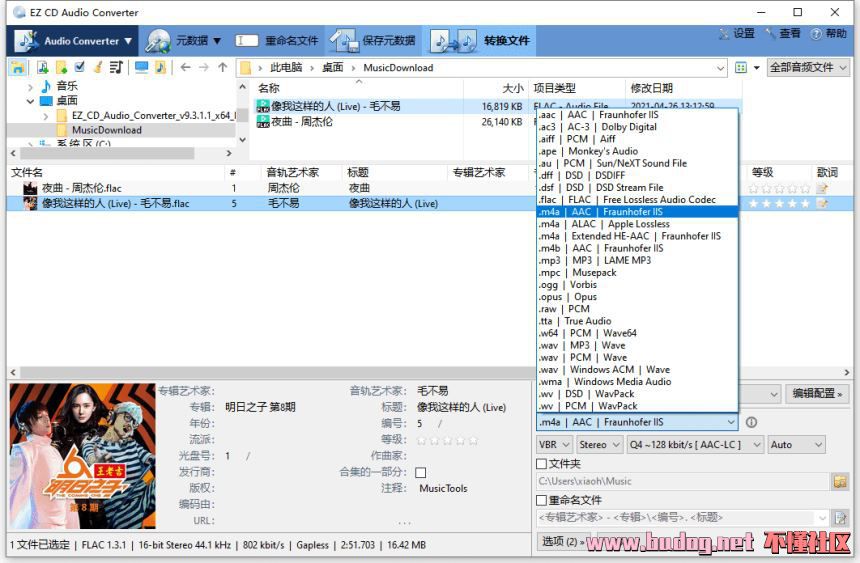This screenshot has height=563, width=860.
Task: Enable the 重命名文件 checkbox in output panel
Action: 542,500
